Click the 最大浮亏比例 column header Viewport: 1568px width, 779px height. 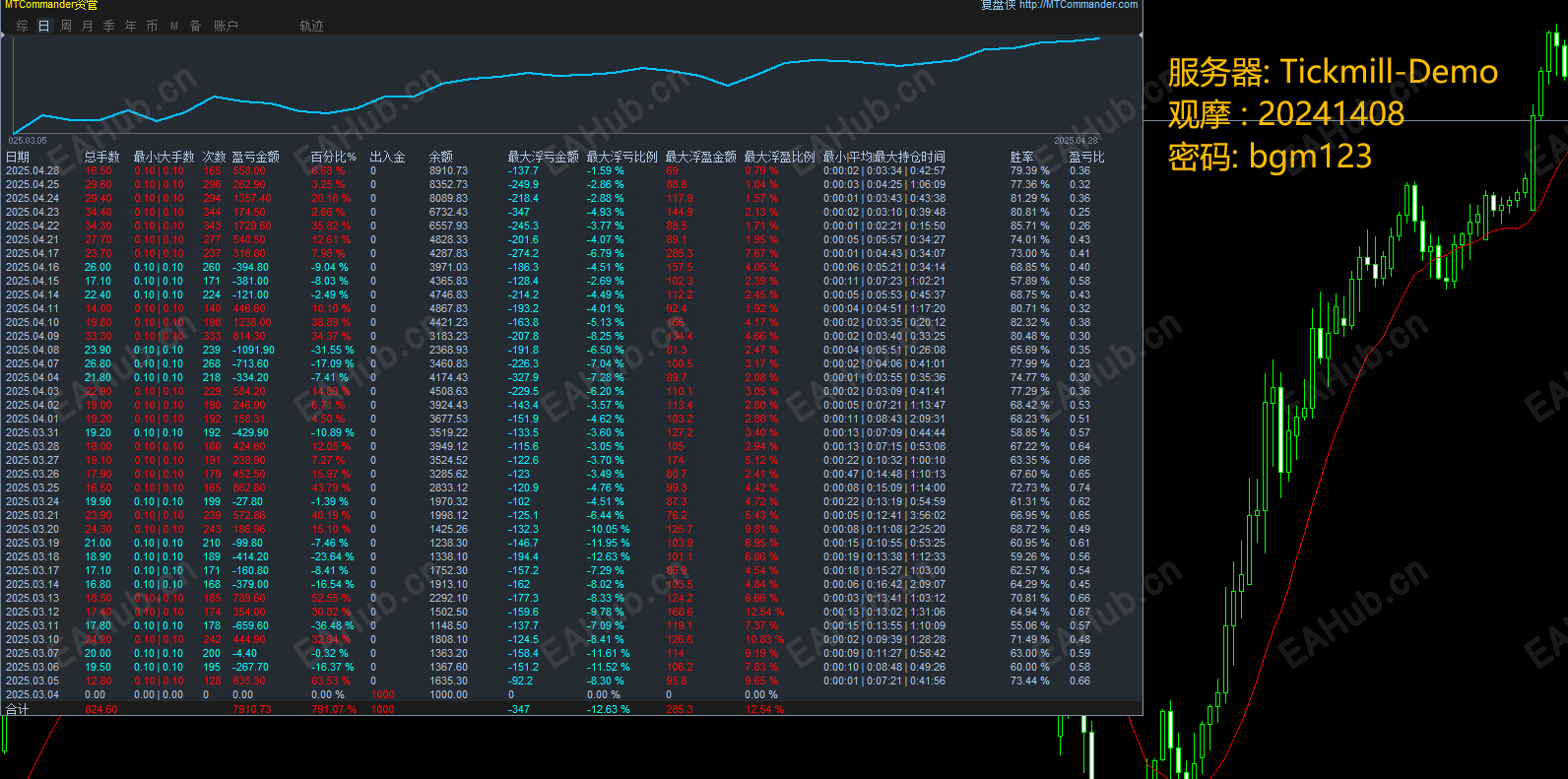click(x=622, y=157)
